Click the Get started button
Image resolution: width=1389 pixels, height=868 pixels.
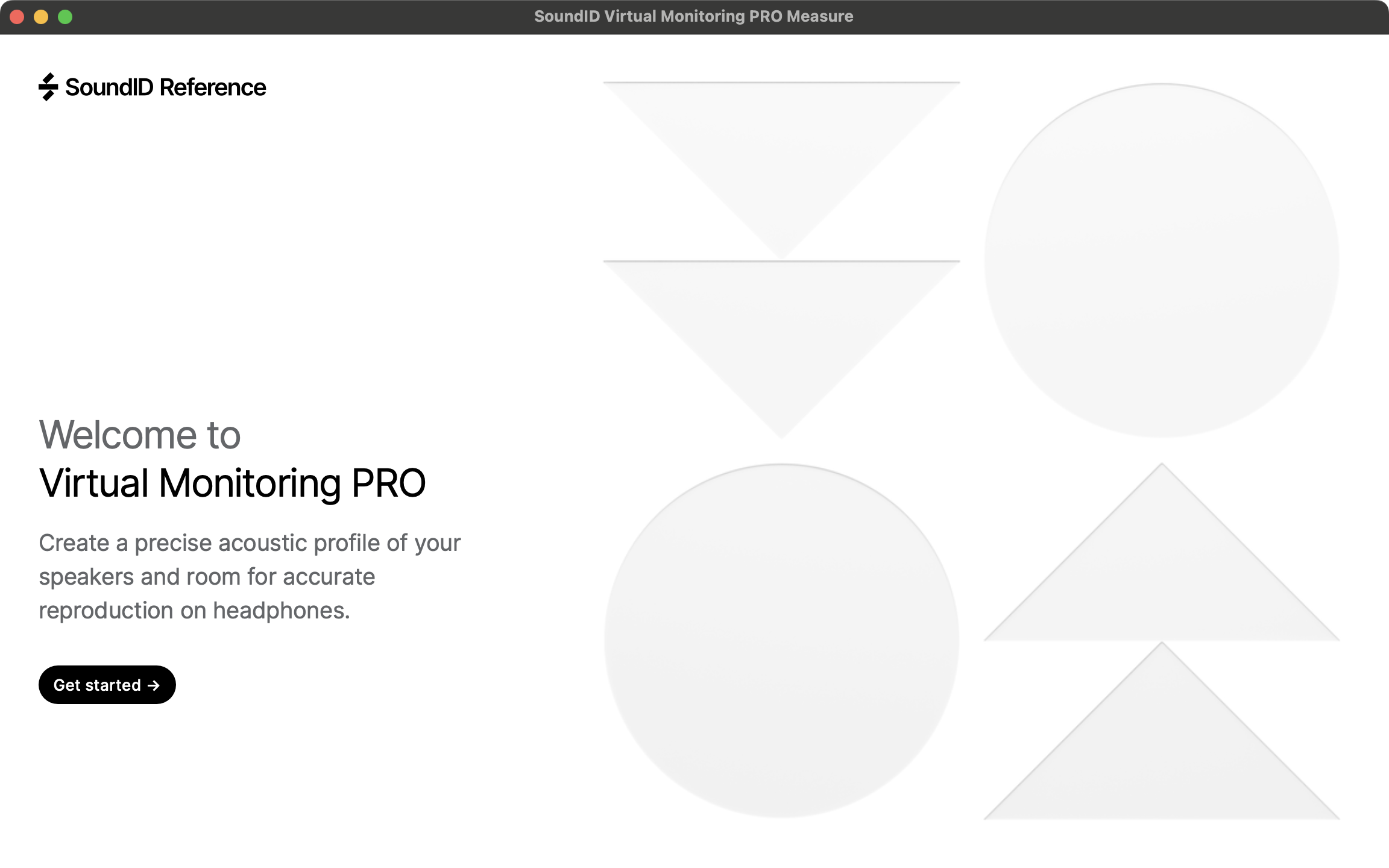(x=107, y=685)
